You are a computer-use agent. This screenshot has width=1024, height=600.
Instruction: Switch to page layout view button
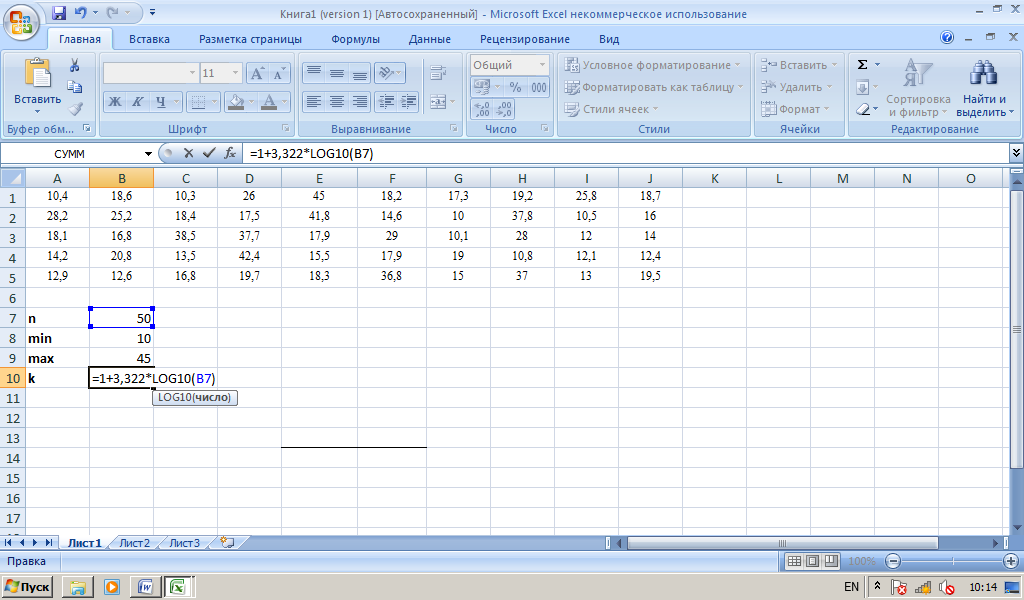[x=812, y=561]
